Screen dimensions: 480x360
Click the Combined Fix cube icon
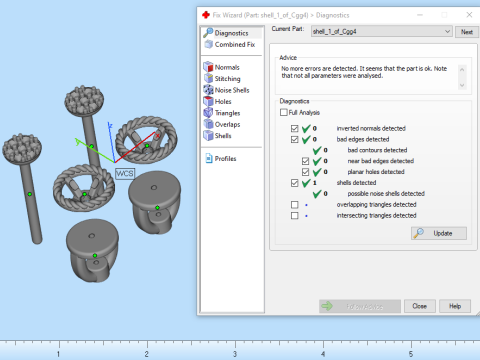click(209, 44)
